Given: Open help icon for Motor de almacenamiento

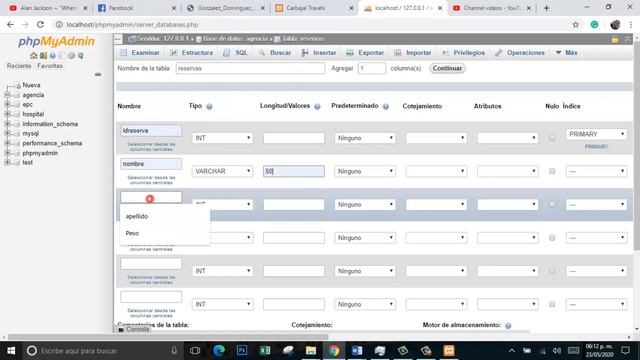Looking at the screenshot, I should coord(508,325).
